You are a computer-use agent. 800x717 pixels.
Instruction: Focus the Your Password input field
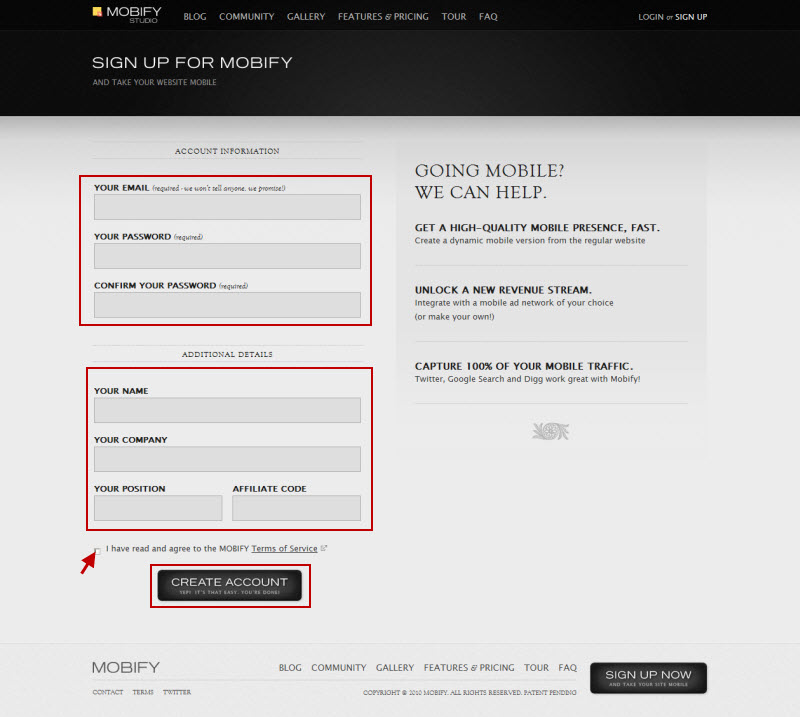(227, 256)
